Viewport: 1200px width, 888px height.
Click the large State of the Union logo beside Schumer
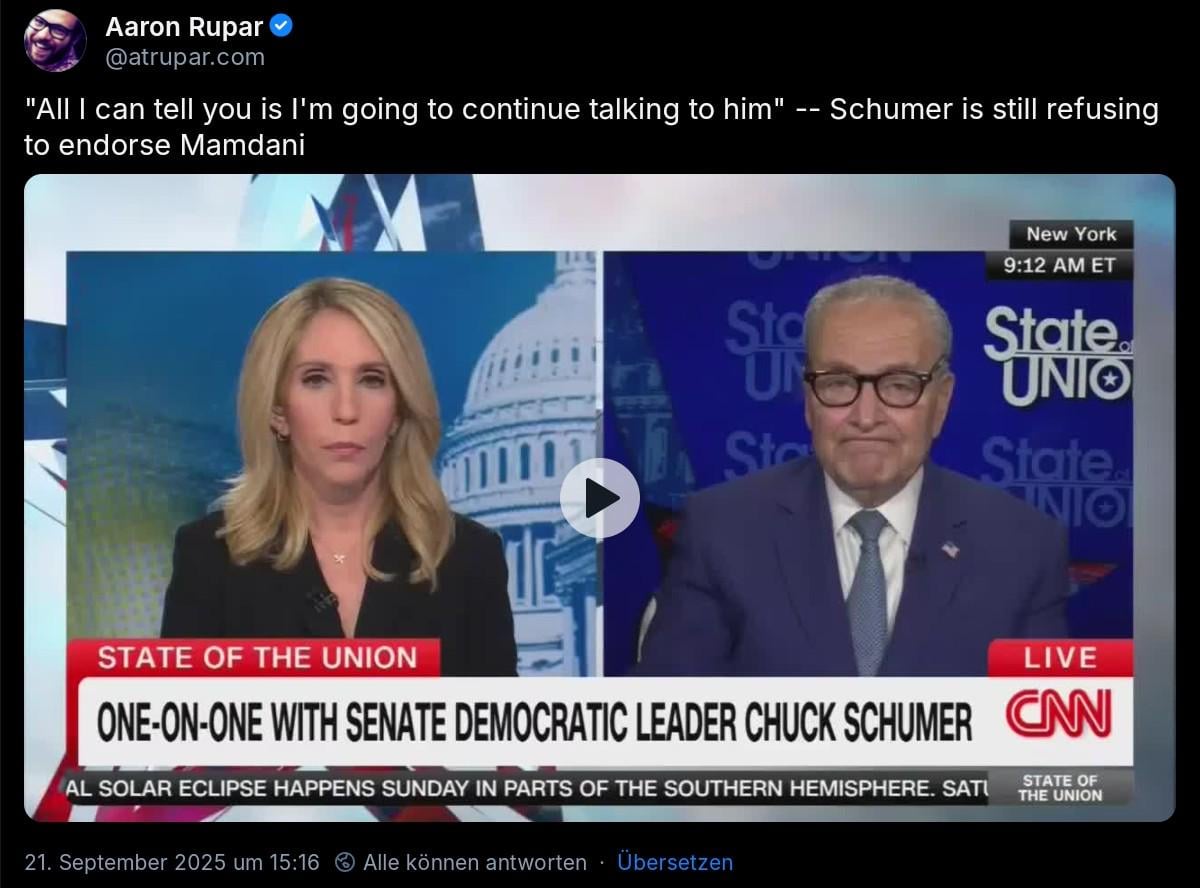pyautogui.click(x=1058, y=355)
